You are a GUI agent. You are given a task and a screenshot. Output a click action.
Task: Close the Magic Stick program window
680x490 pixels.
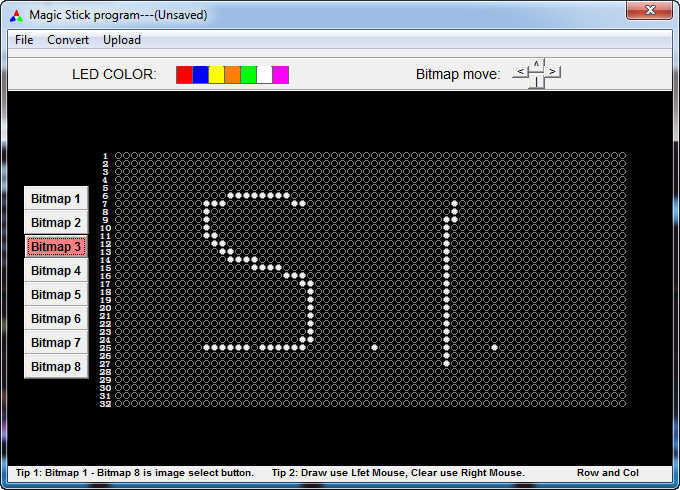click(x=649, y=10)
